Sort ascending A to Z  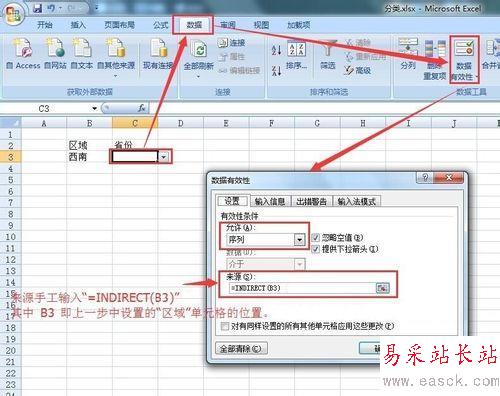(277, 50)
